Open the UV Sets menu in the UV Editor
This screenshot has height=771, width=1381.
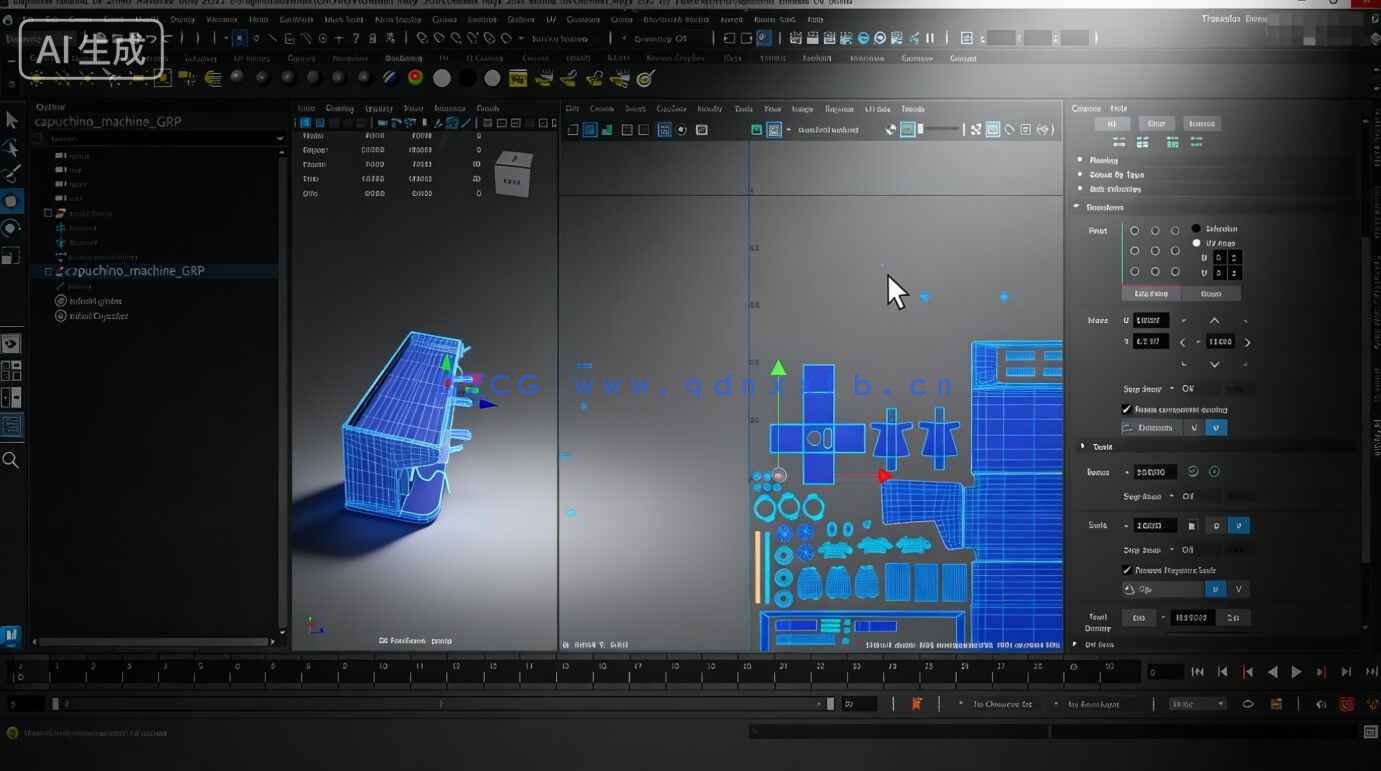(x=876, y=108)
